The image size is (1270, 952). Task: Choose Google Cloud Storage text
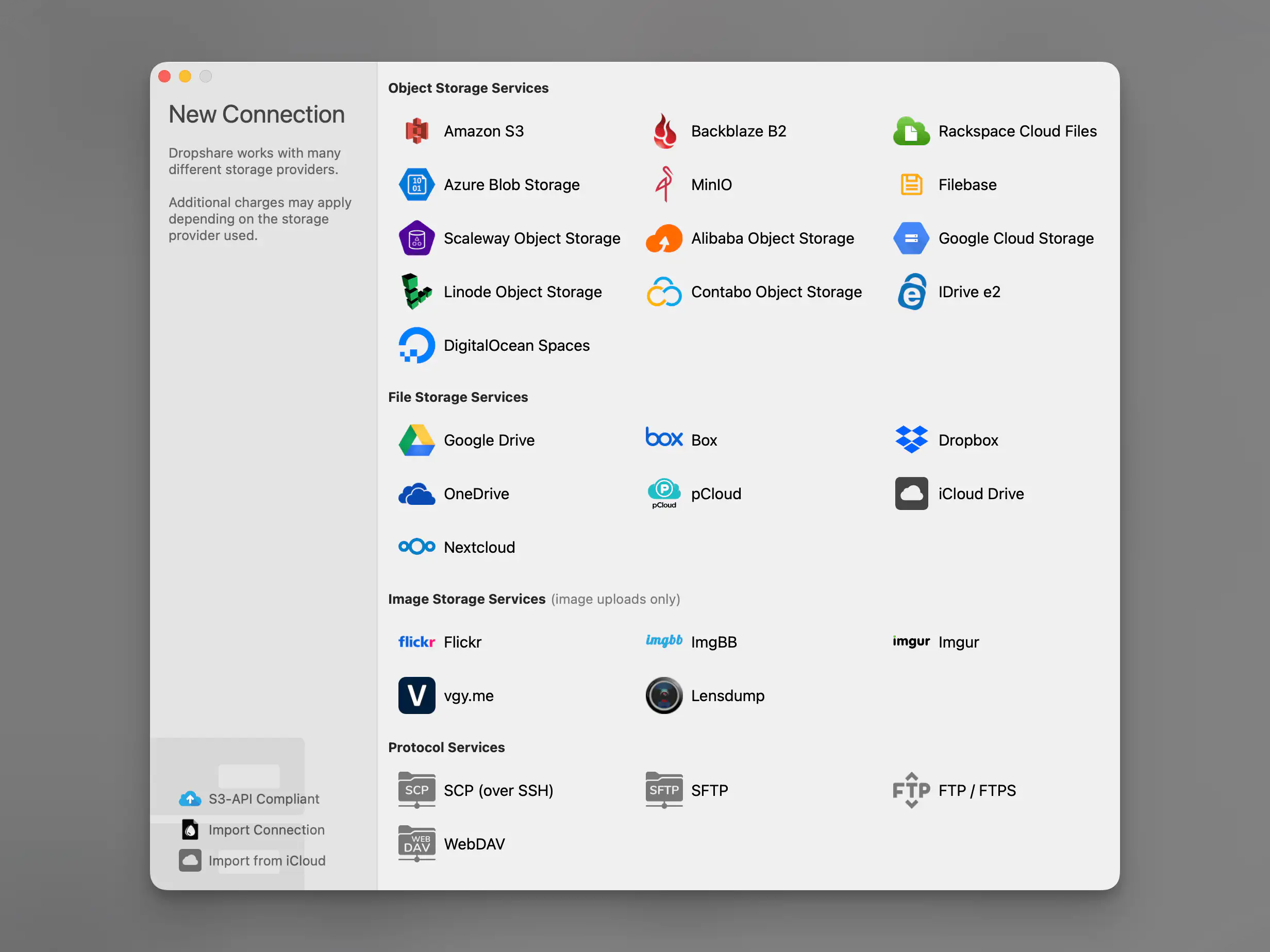pos(1016,238)
